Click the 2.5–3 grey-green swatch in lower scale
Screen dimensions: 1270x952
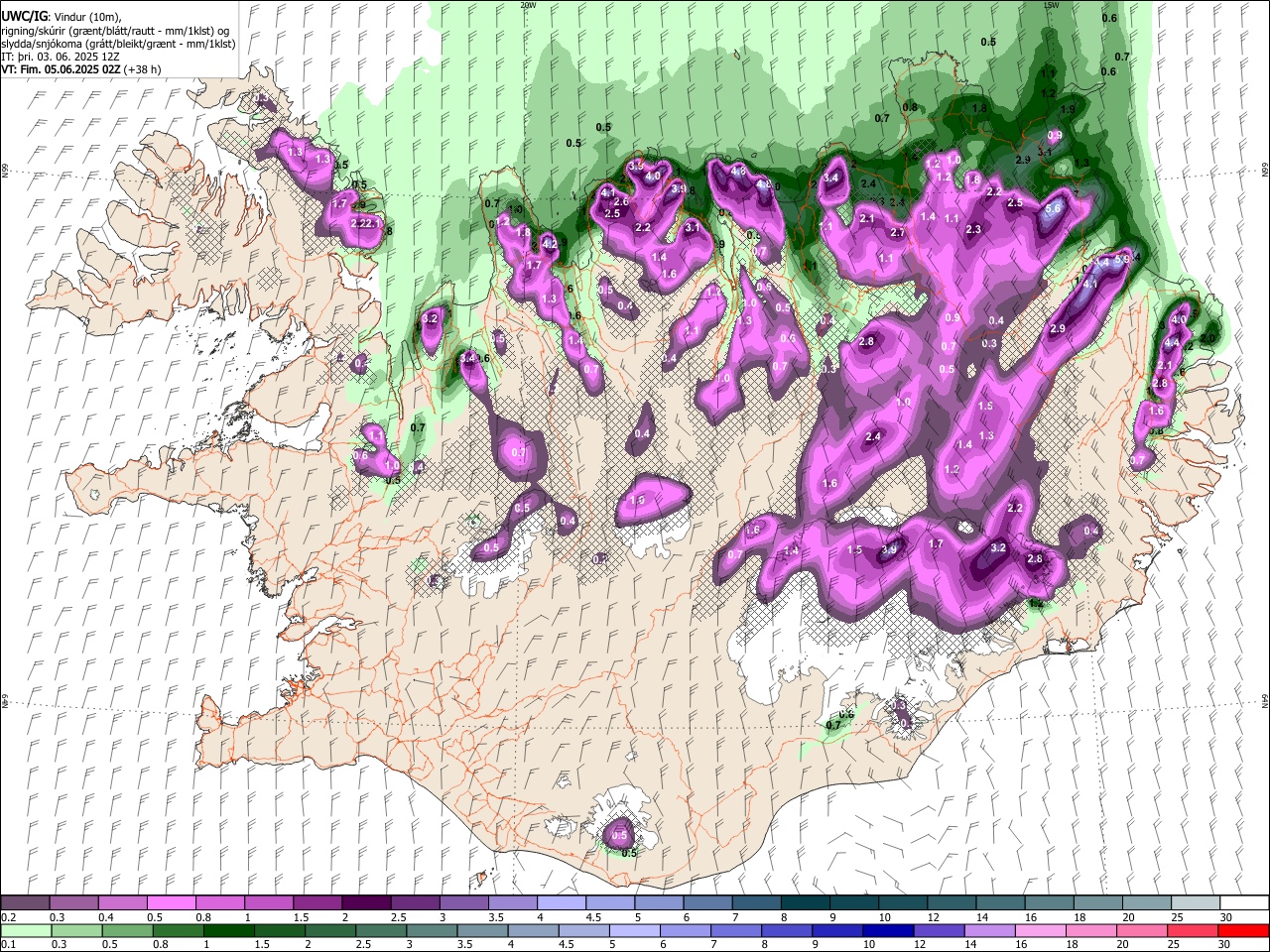point(381,930)
